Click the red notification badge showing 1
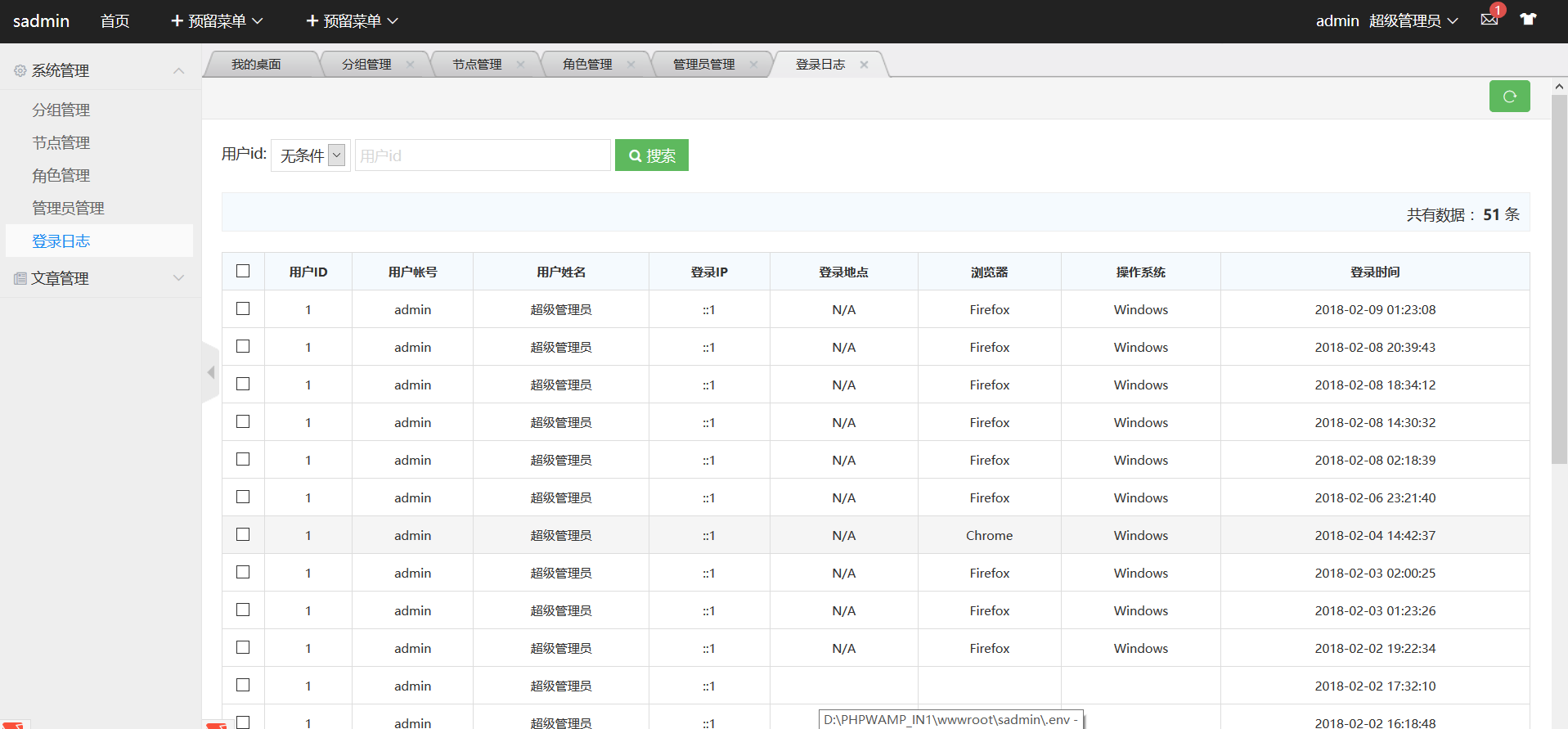1568x729 pixels. pyautogui.click(x=1498, y=10)
